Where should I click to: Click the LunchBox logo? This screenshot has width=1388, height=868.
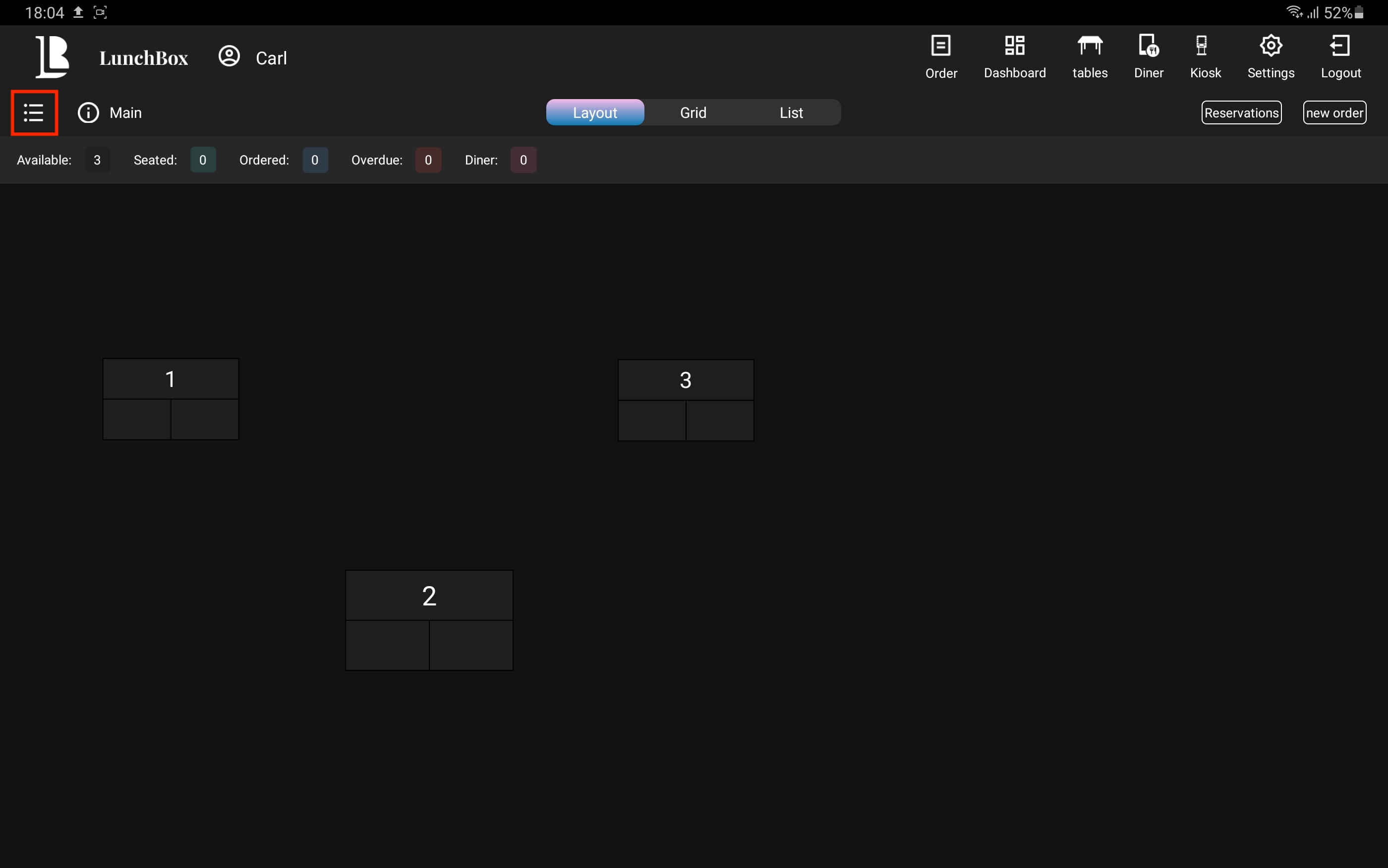pos(53,57)
